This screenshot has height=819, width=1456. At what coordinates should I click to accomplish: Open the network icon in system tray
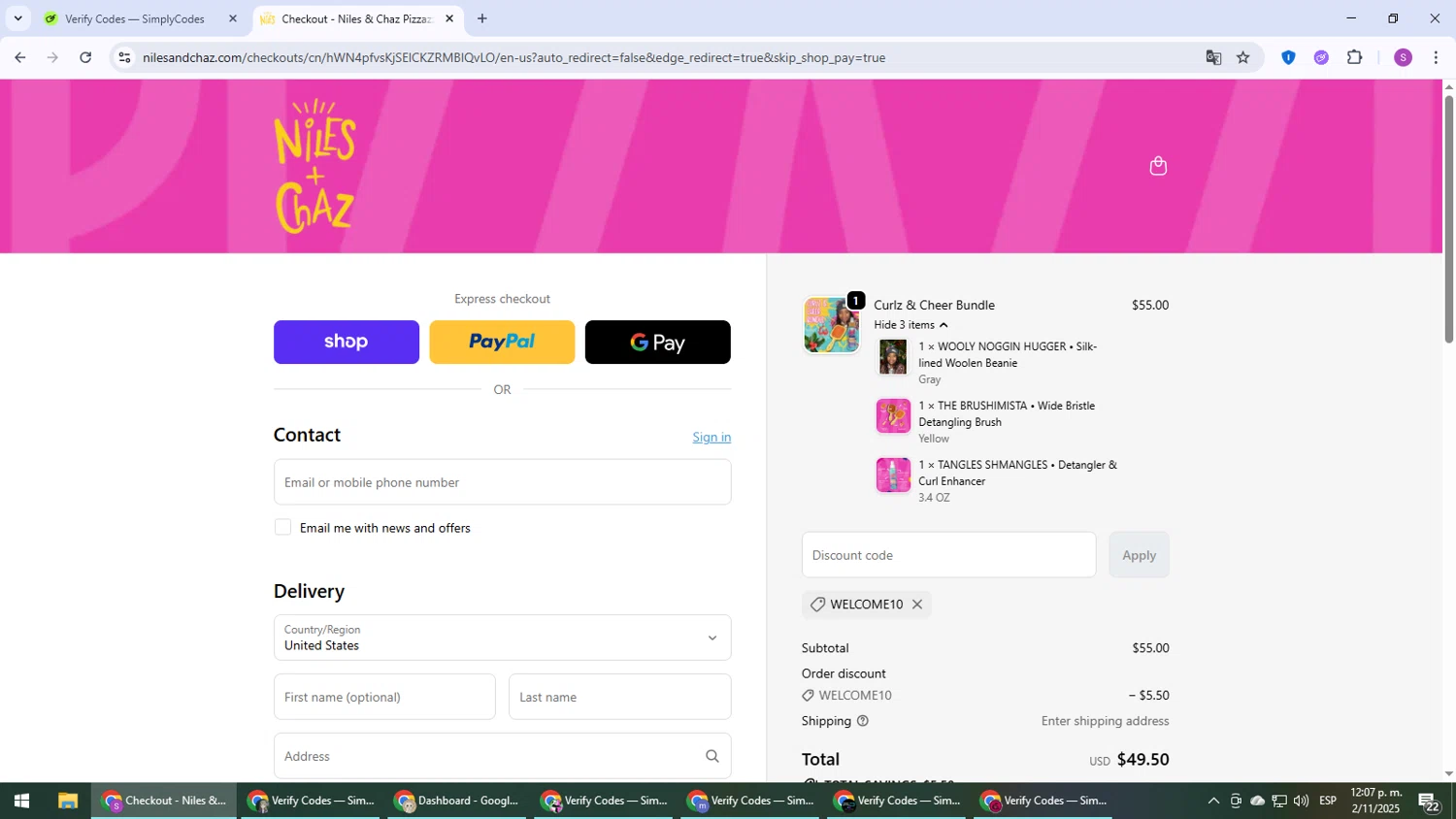pos(1279,801)
